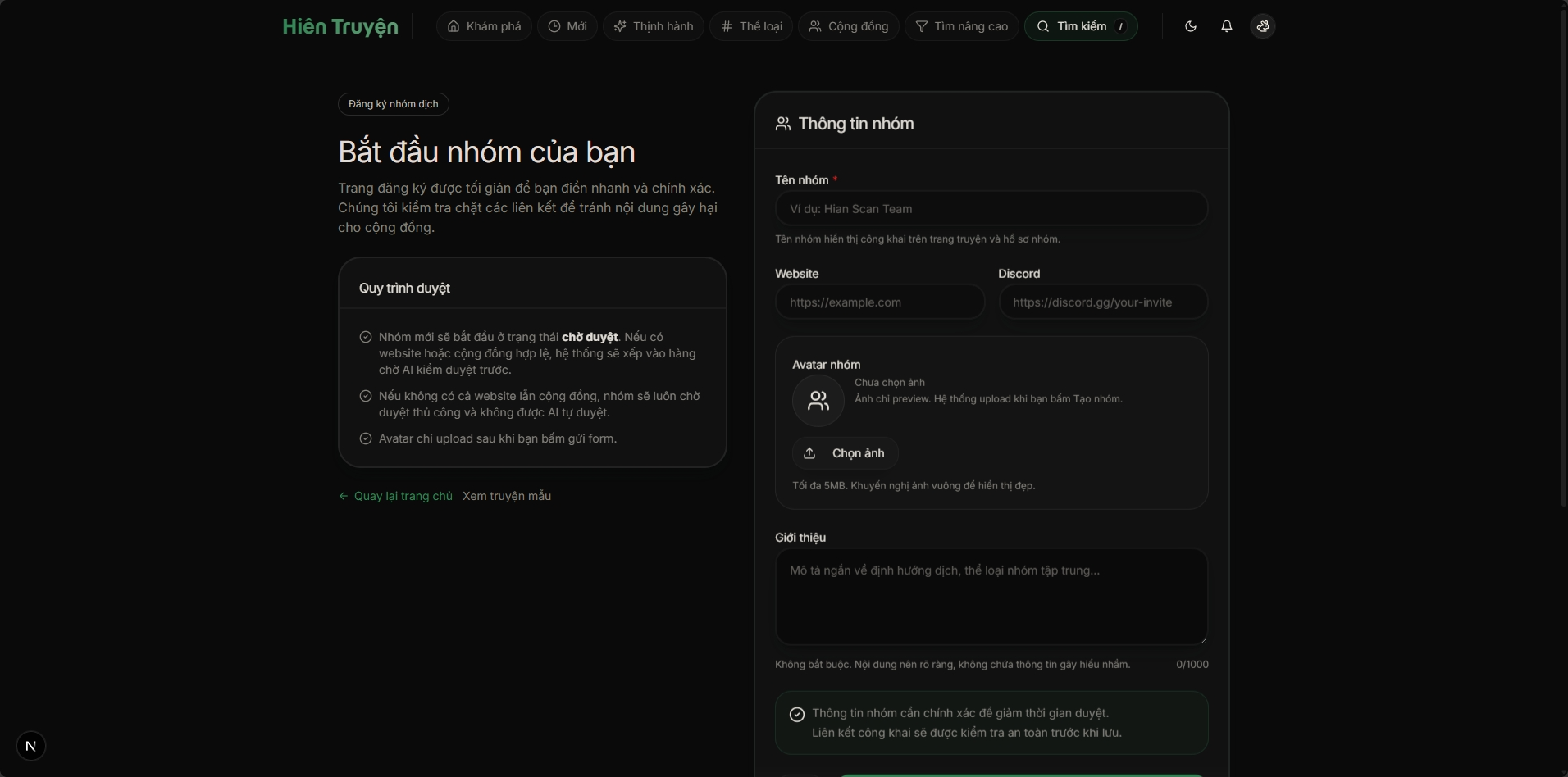Focus the Tên nhóm input field

click(991, 209)
